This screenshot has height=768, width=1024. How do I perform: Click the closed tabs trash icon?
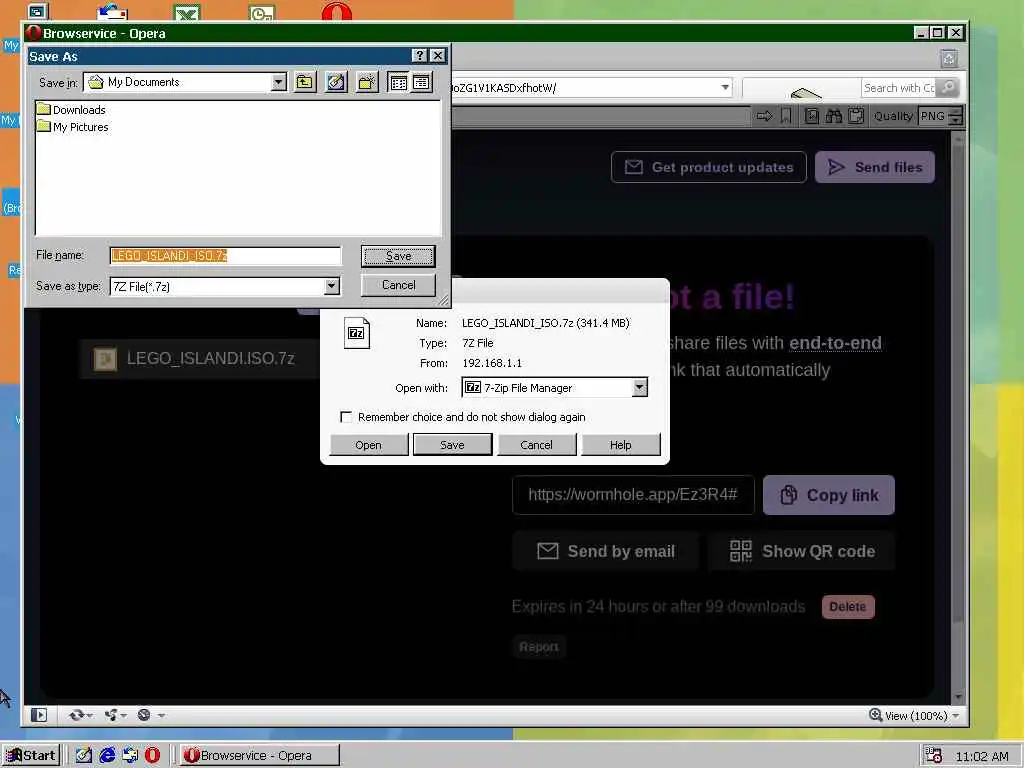tap(949, 59)
